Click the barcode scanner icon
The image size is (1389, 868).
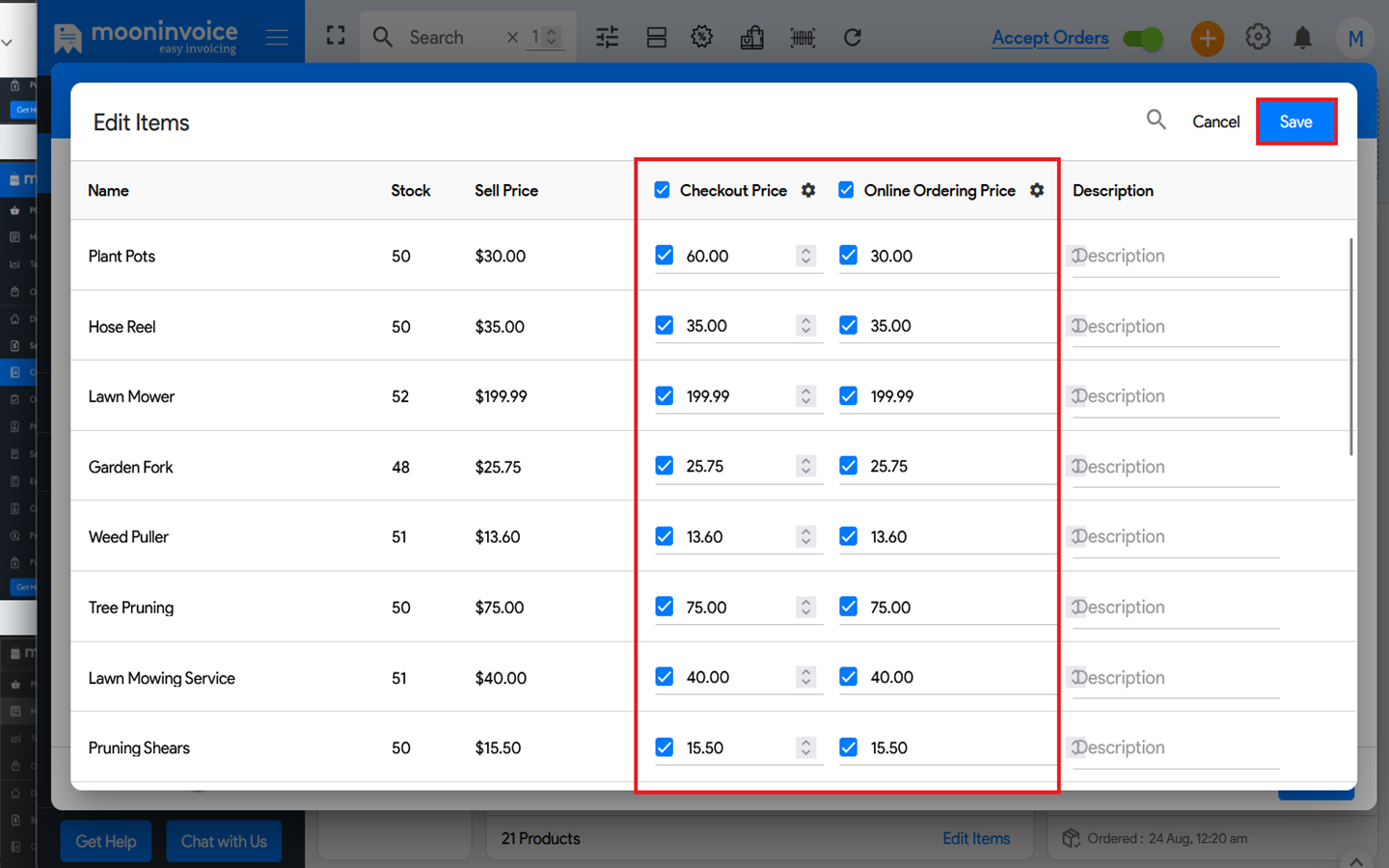[x=802, y=38]
